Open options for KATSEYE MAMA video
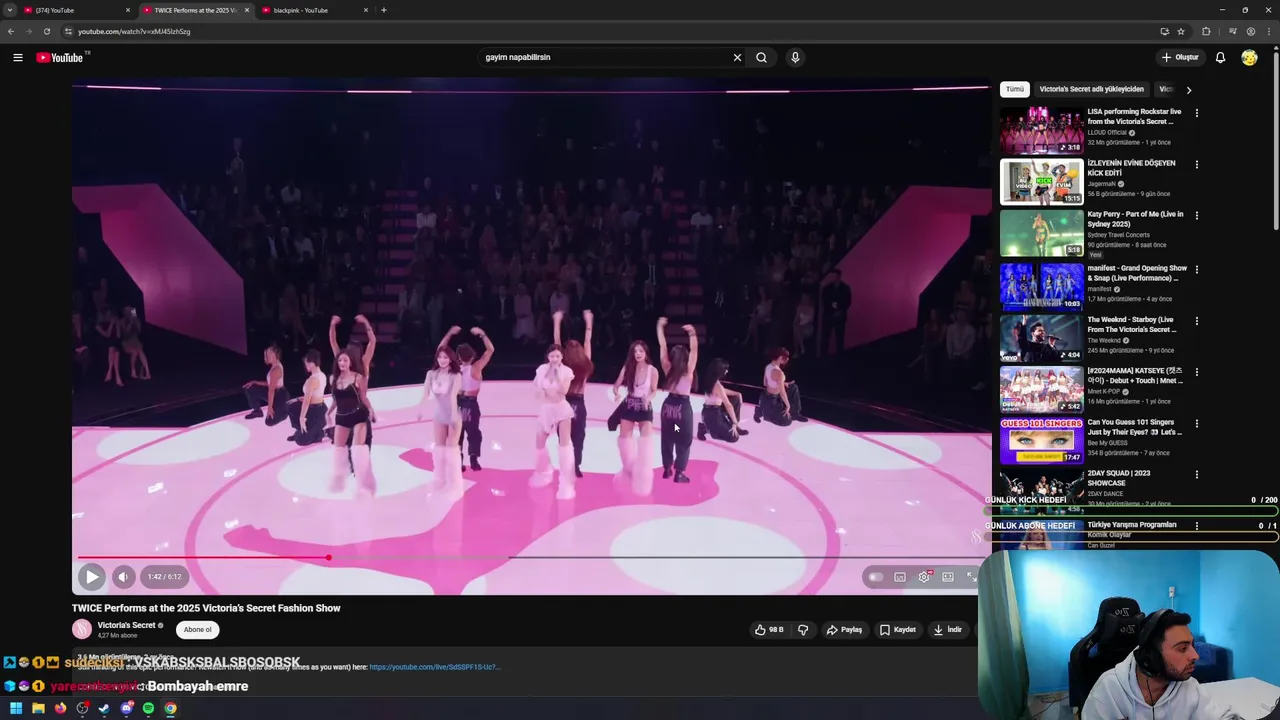The image size is (1280, 720). [1196, 372]
